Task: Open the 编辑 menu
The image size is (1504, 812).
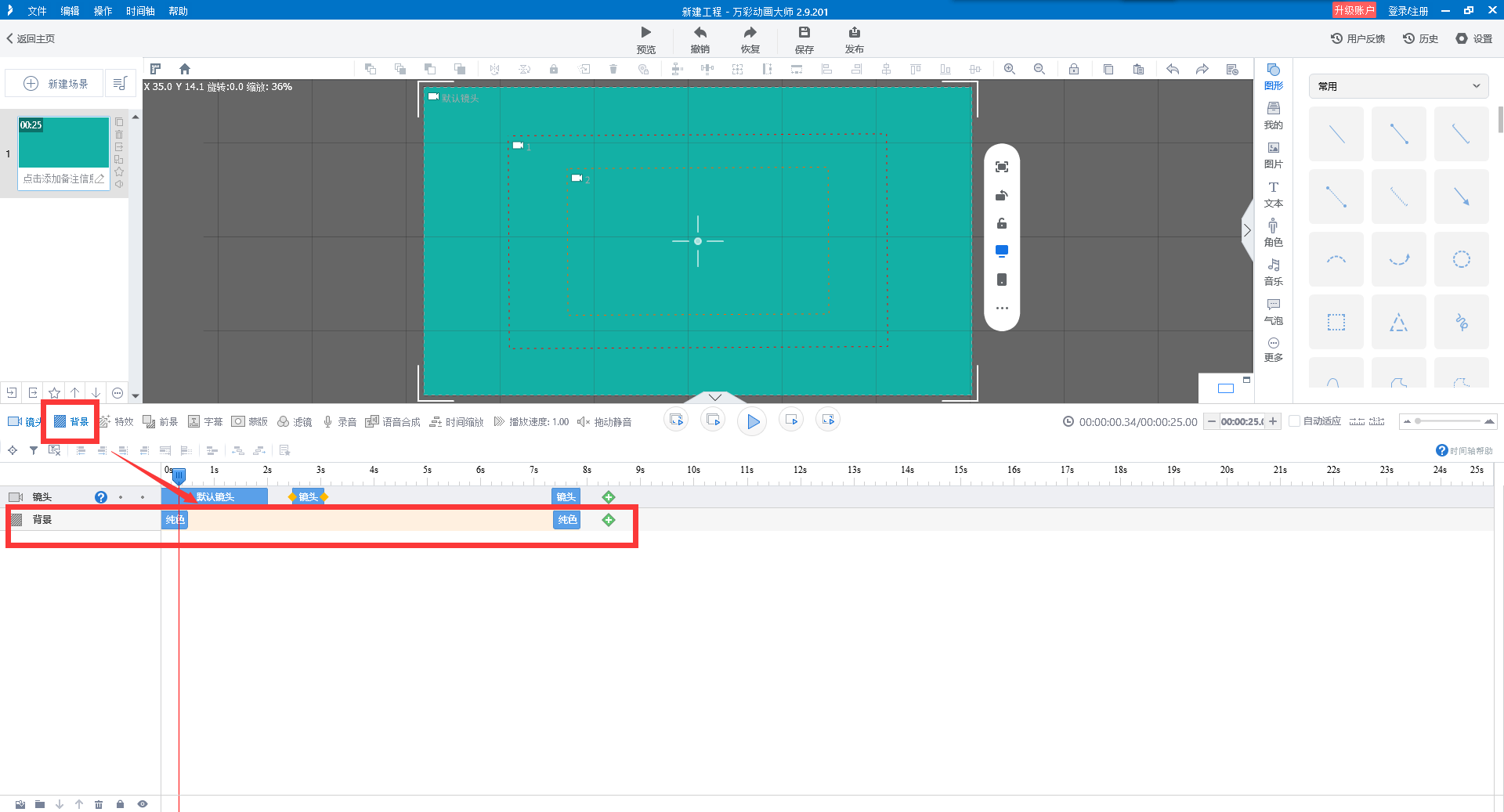Action: click(x=70, y=11)
